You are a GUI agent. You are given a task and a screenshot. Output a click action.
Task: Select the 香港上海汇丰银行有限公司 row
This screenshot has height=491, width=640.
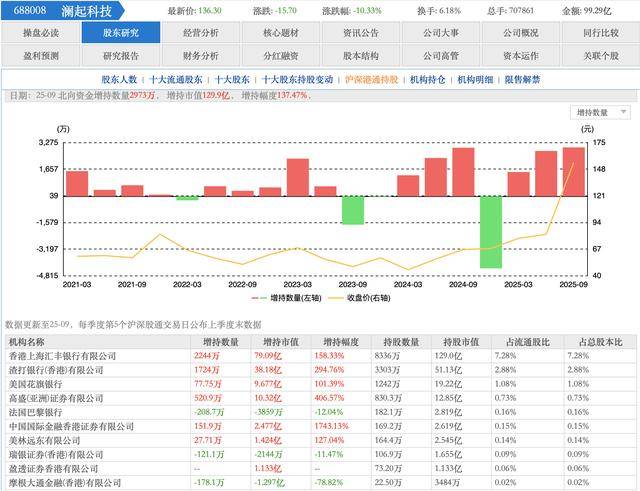(x=321, y=356)
